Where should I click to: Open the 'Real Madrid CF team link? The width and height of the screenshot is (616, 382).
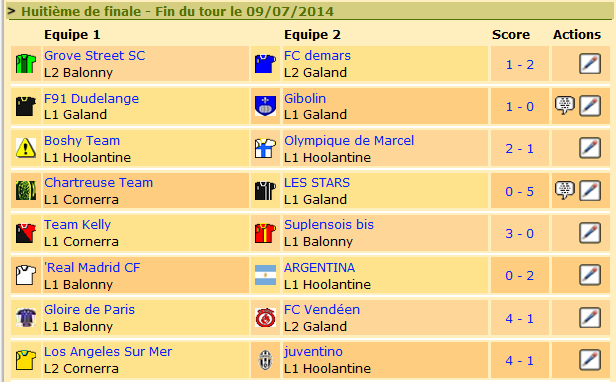coord(92,267)
